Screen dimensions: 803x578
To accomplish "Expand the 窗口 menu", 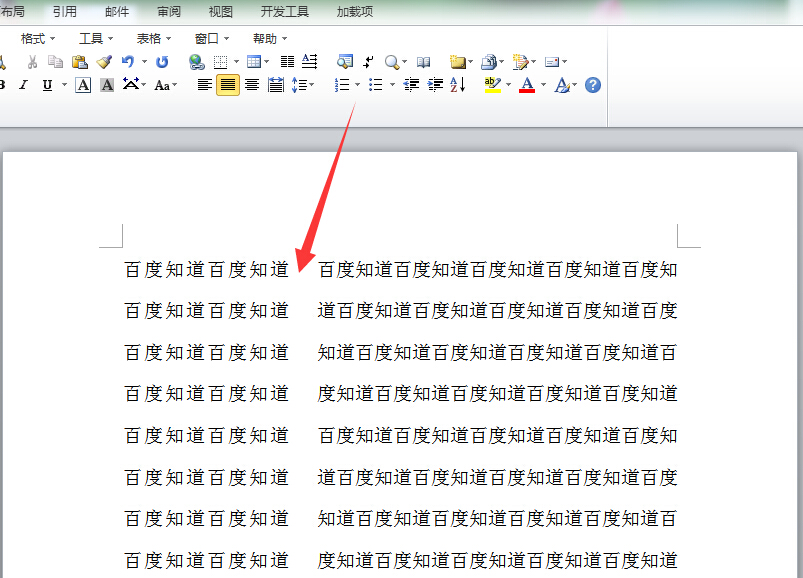I will (x=212, y=38).
